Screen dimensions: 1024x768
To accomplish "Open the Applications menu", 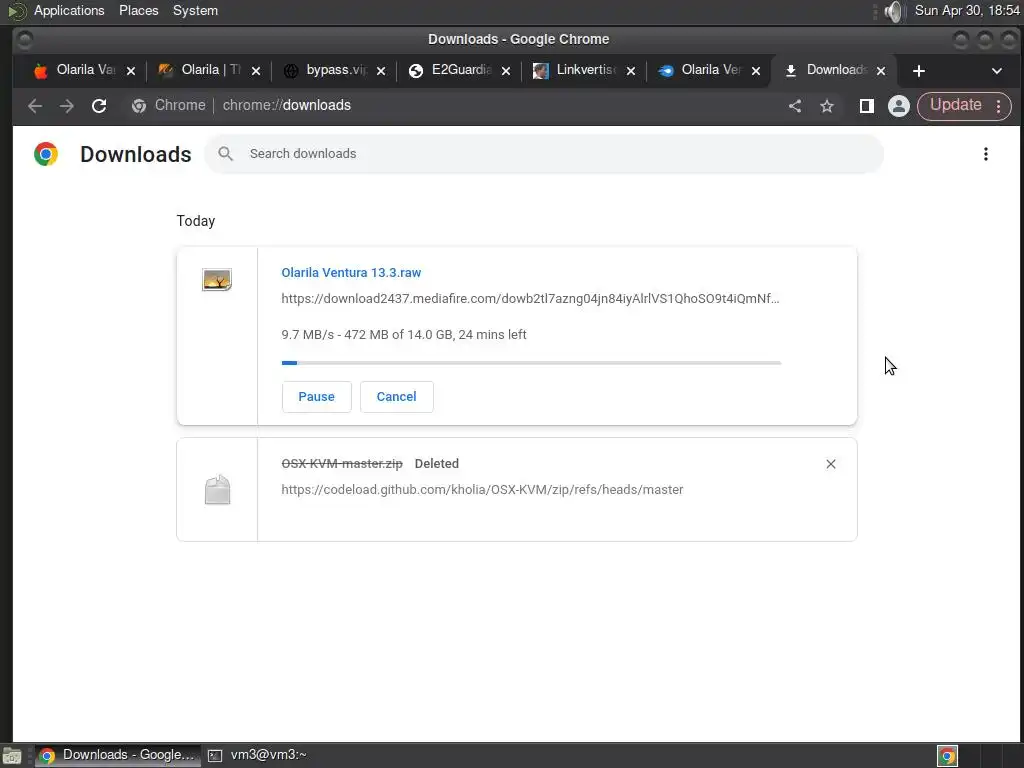I will point(69,10).
